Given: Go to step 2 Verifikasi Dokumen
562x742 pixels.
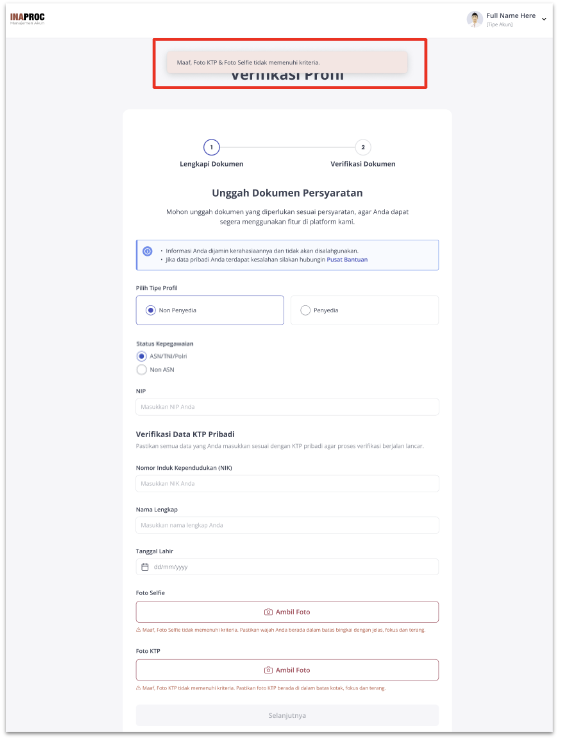Looking at the screenshot, I should (363, 147).
